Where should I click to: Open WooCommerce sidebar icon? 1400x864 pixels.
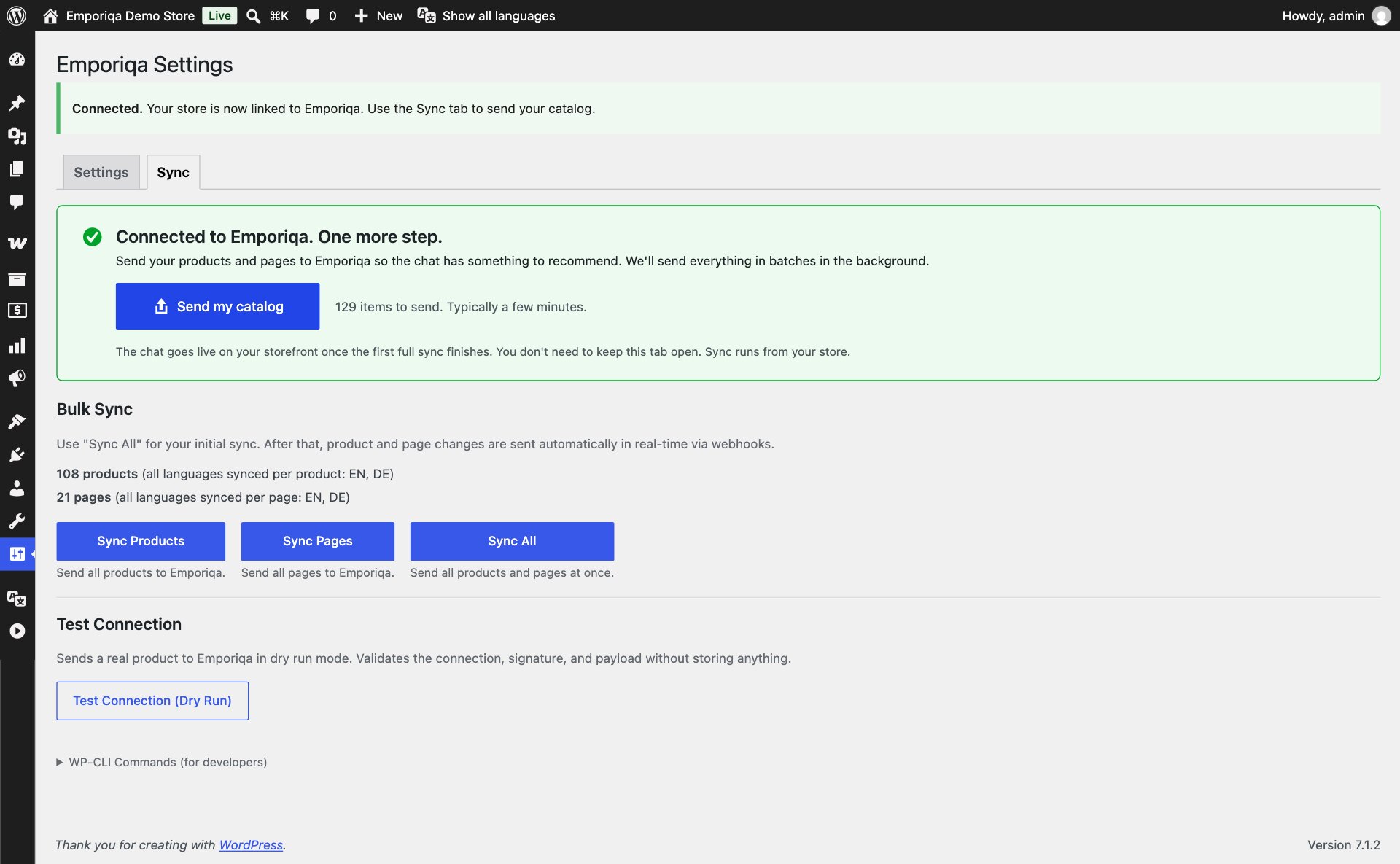pyautogui.click(x=17, y=243)
